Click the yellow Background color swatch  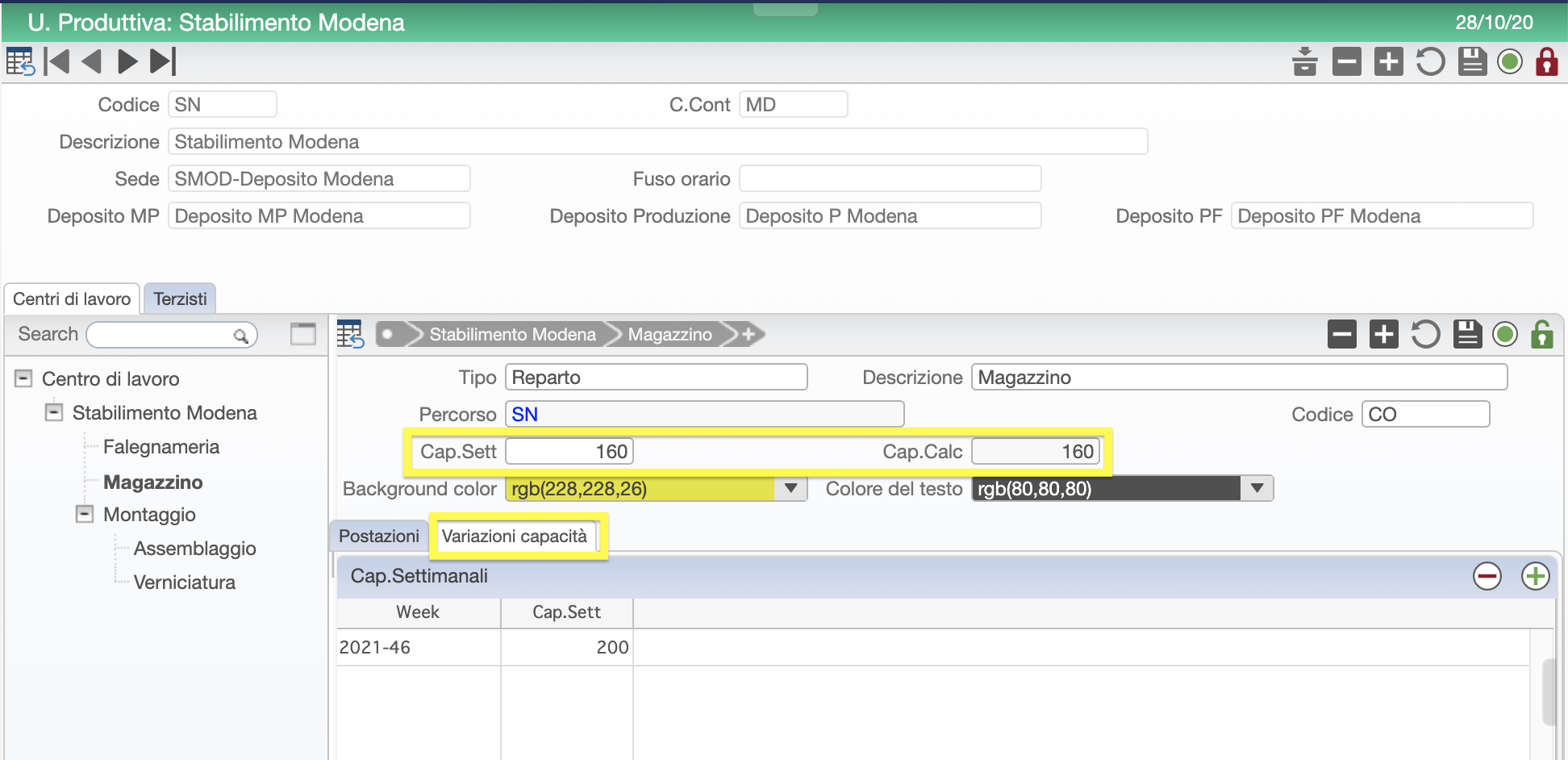(640, 489)
